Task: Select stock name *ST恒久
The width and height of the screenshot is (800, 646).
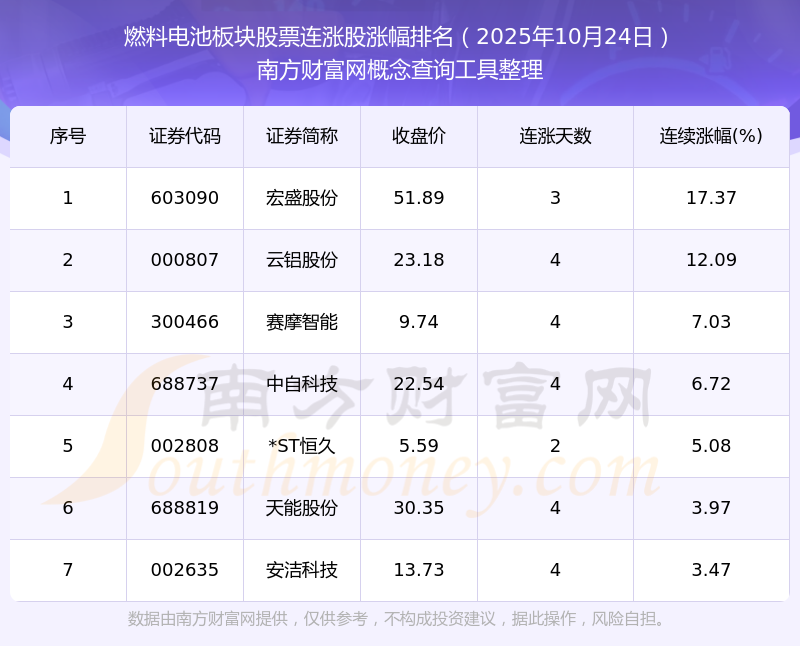Action: point(302,446)
